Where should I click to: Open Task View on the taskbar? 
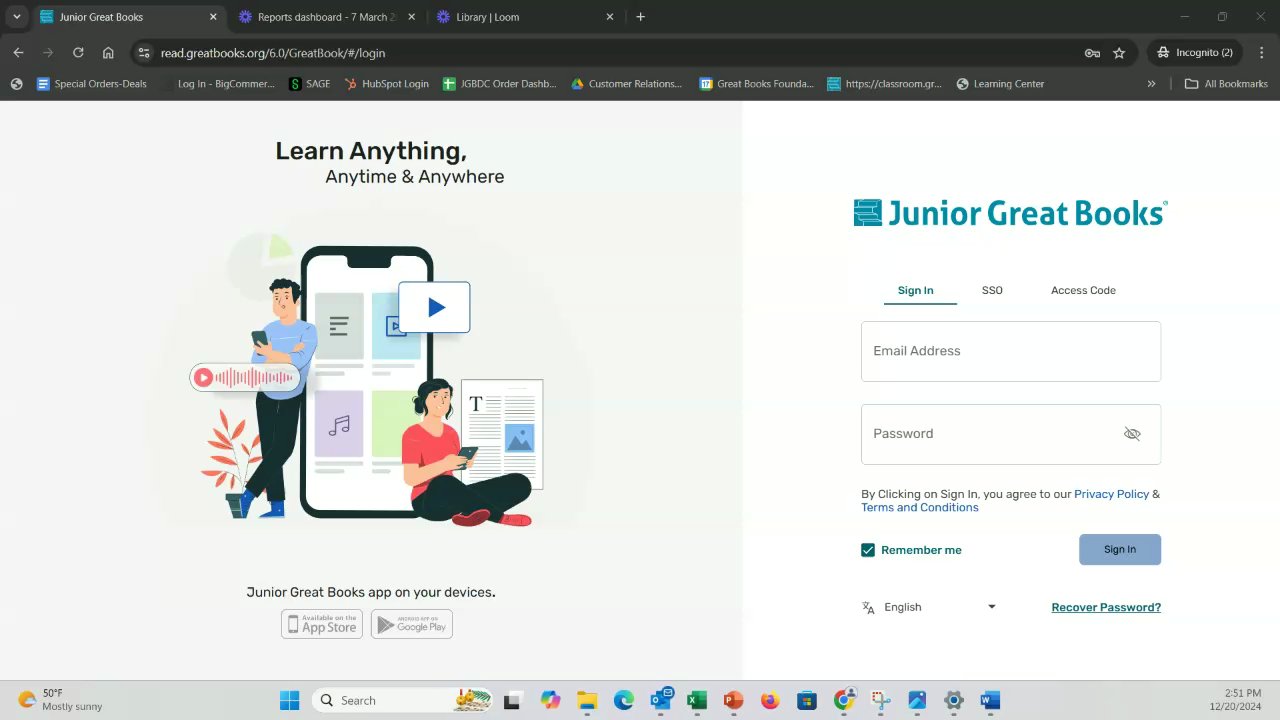(513, 700)
